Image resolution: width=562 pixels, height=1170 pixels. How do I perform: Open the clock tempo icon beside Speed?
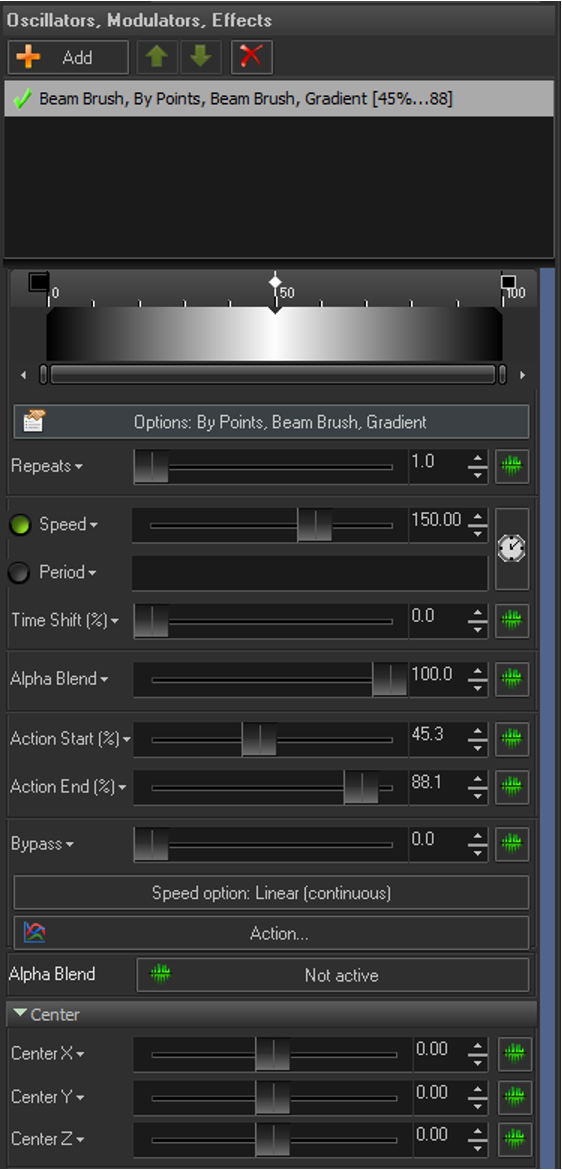pyautogui.click(x=512, y=549)
